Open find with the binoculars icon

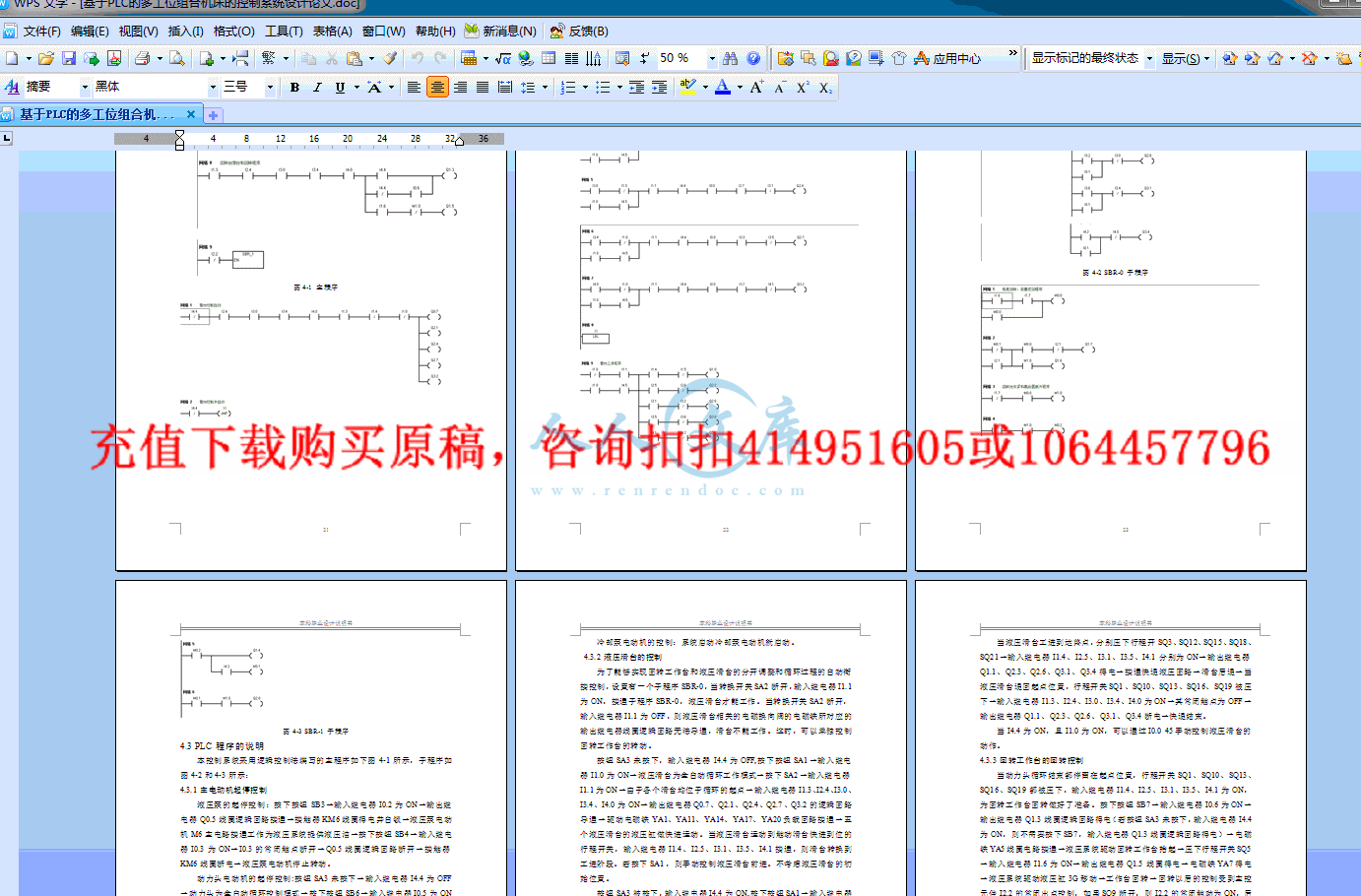[730, 59]
